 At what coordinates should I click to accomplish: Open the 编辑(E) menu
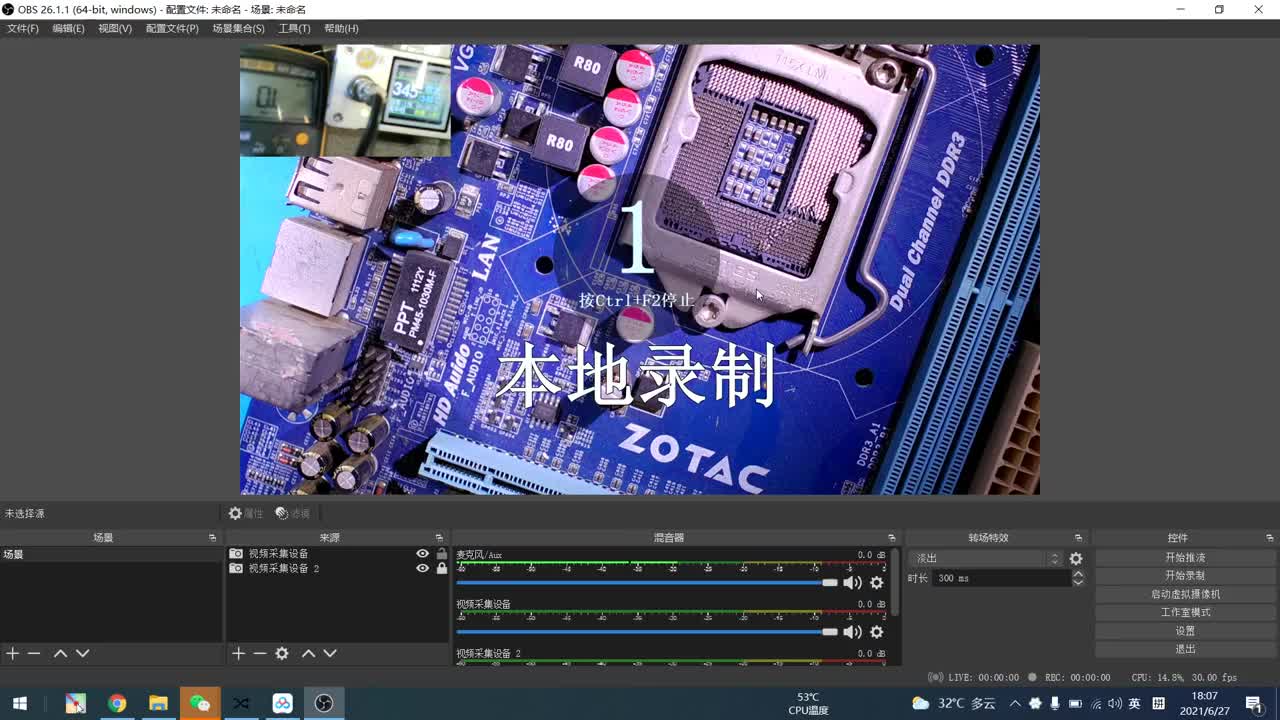tap(68, 28)
